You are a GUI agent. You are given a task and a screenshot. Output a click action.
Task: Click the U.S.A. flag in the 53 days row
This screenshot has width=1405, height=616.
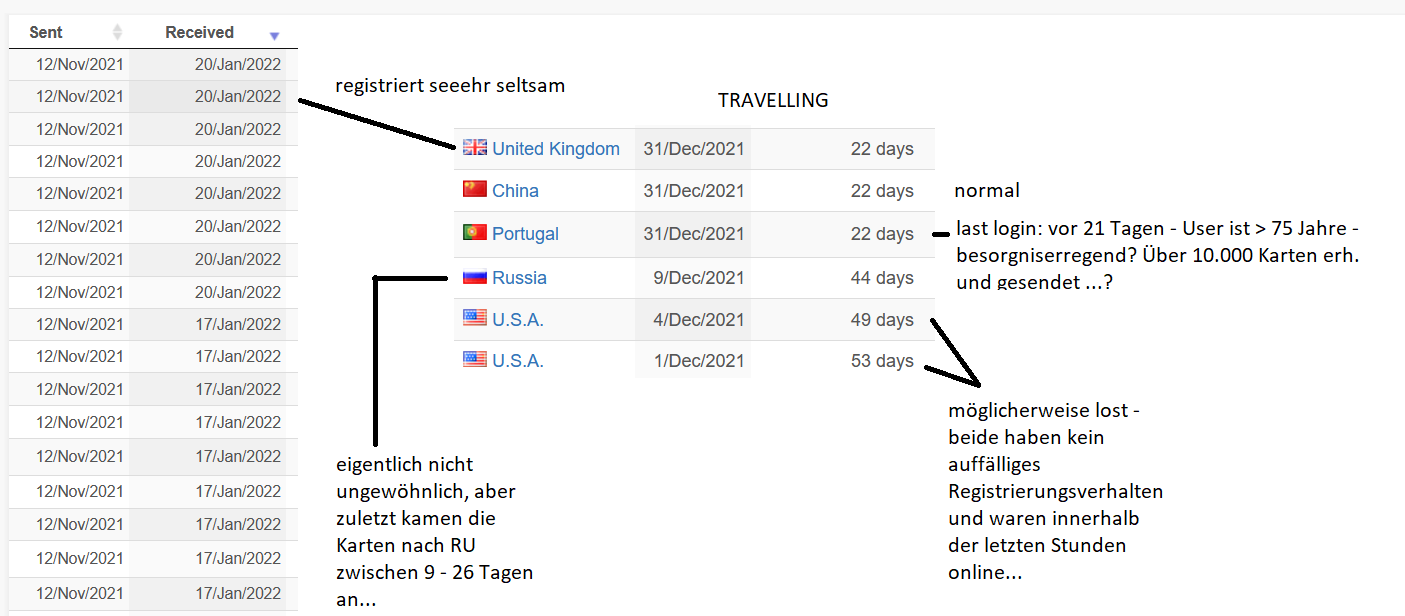pyautogui.click(x=475, y=360)
